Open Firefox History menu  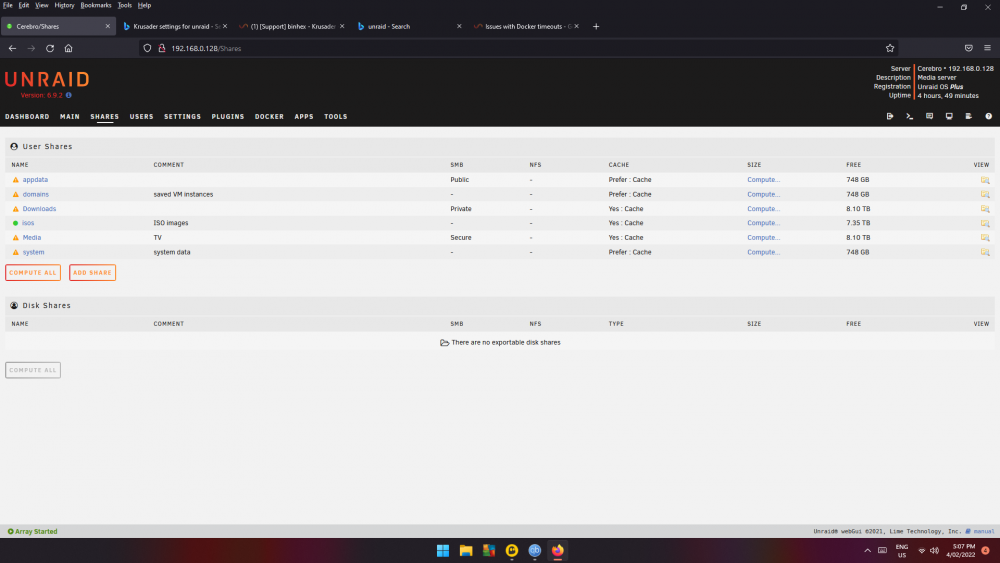64,5
